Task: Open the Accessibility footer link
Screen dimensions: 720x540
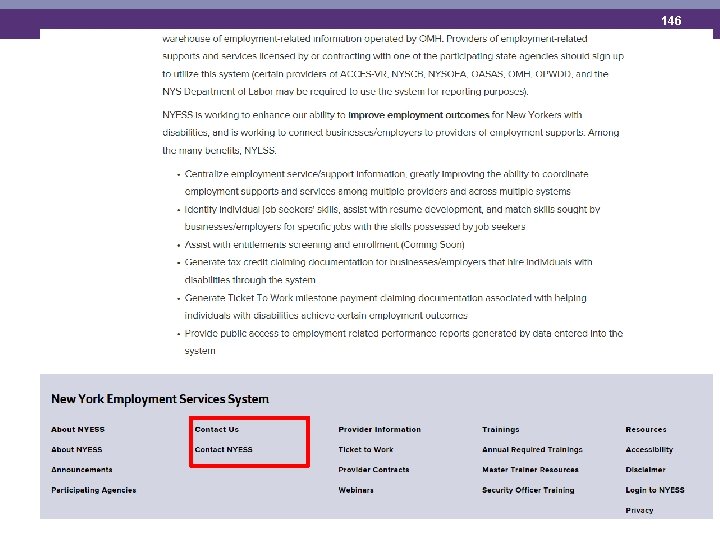Action: point(649,450)
